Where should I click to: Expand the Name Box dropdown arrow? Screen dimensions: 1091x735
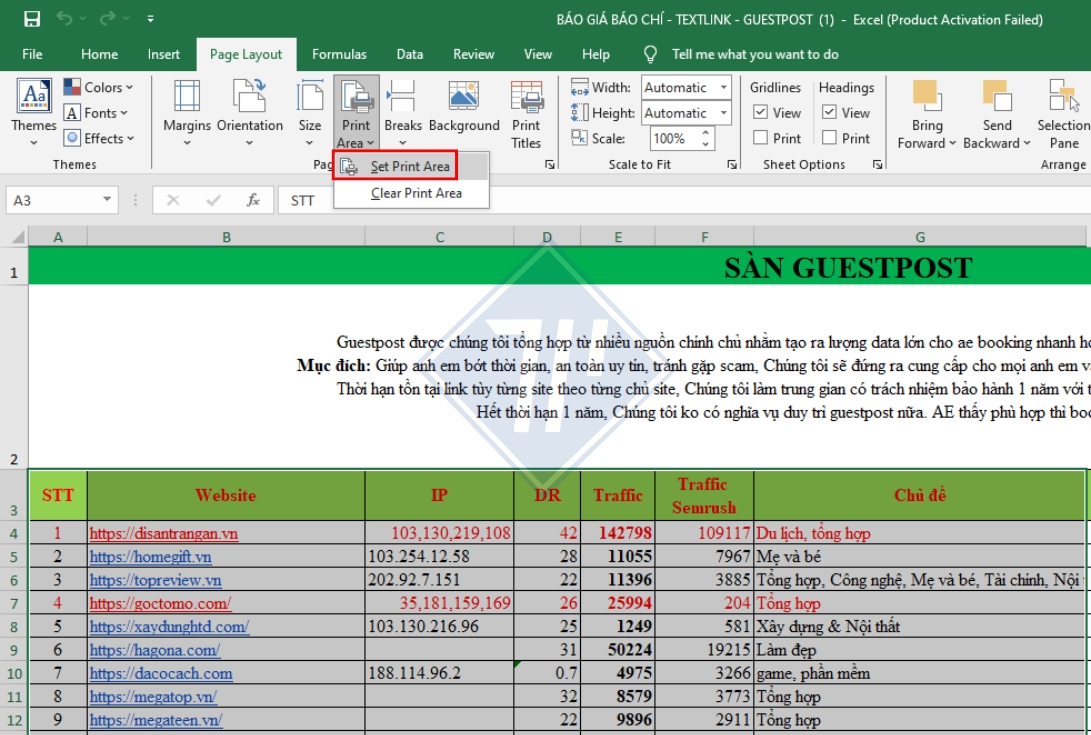coord(107,200)
